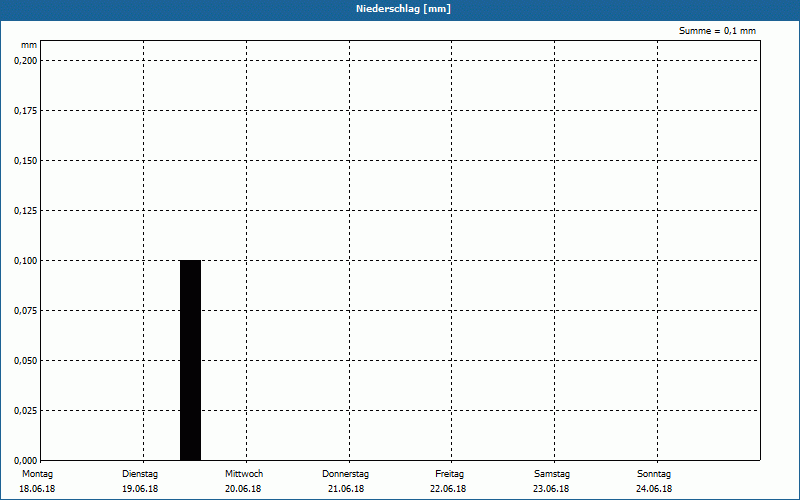Click the 0,125 y-axis value
800x500 pixels.
(x=26, y=211)
